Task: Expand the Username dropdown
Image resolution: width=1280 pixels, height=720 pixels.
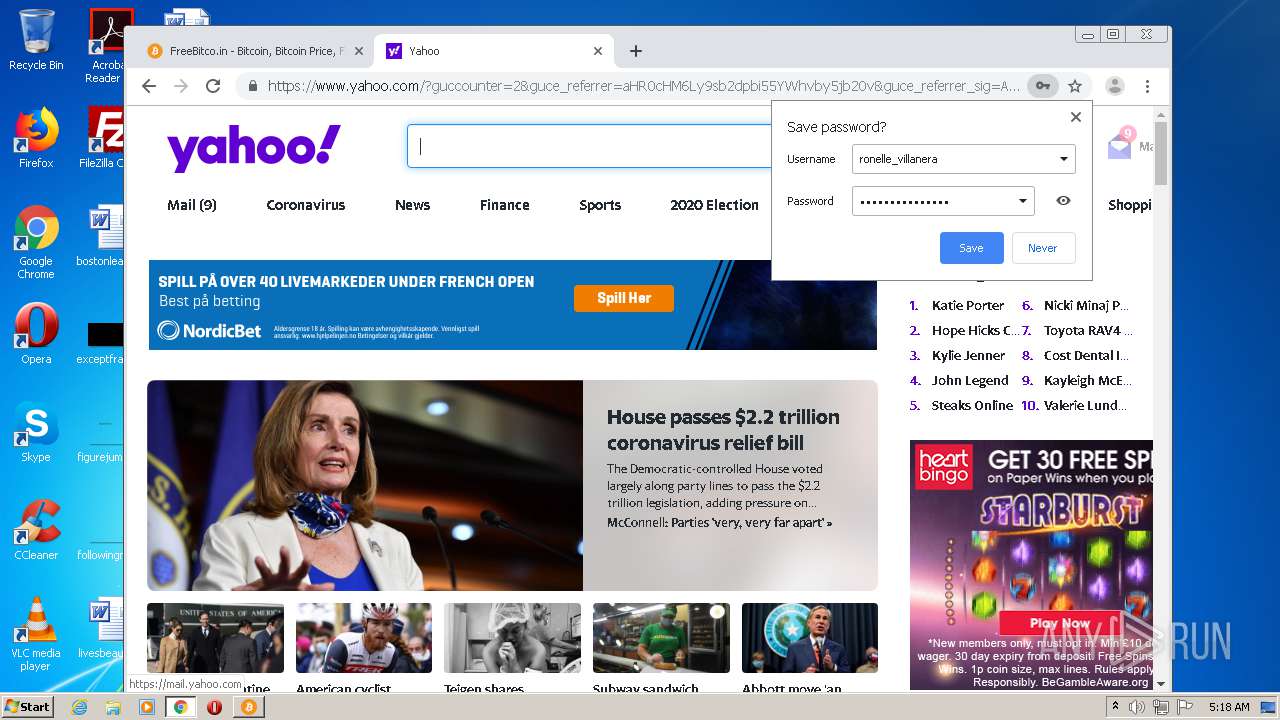Action: [x=1063, y=159]
